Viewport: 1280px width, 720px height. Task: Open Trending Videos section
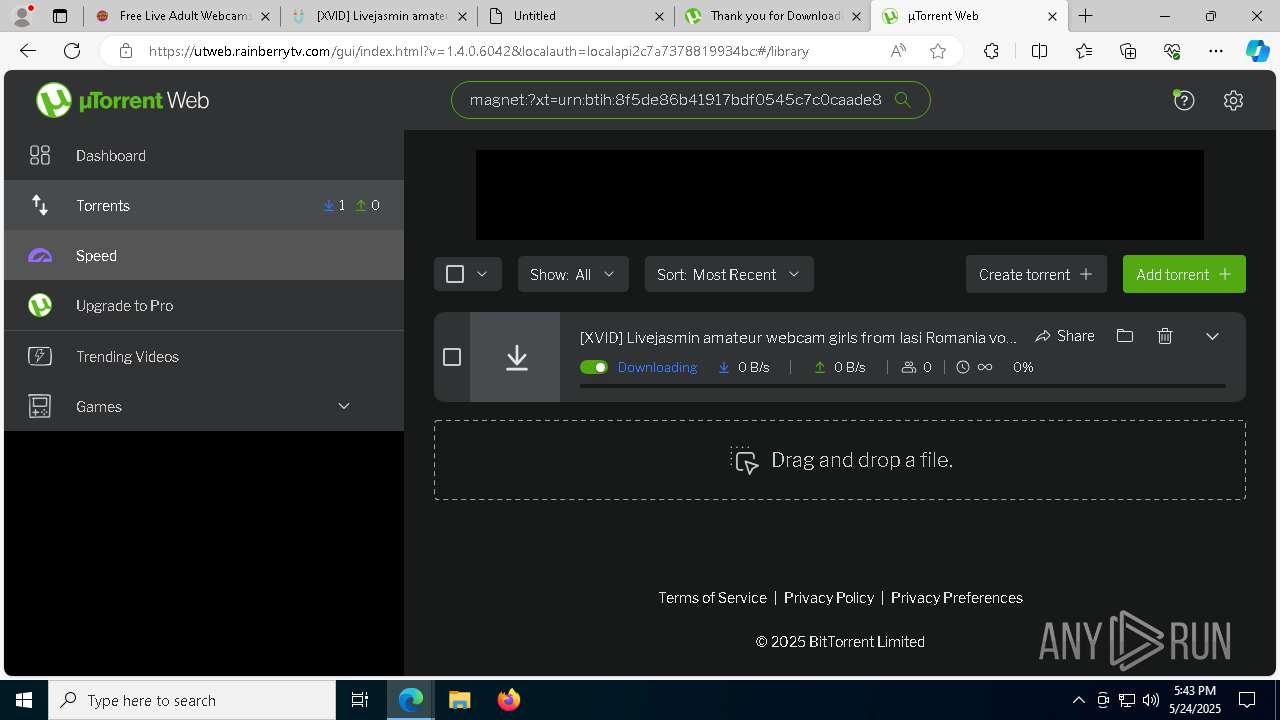[x=204, y=356]
